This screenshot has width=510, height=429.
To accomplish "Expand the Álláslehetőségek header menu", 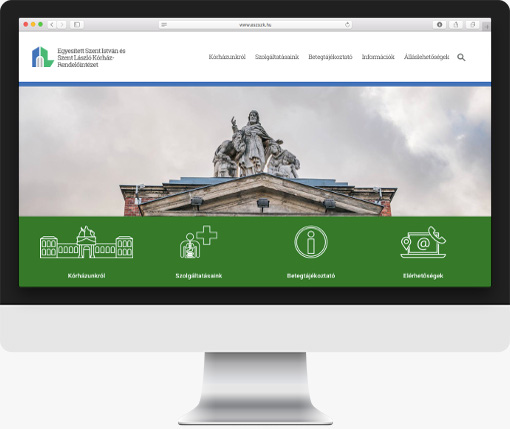I will tap(426, 57).
